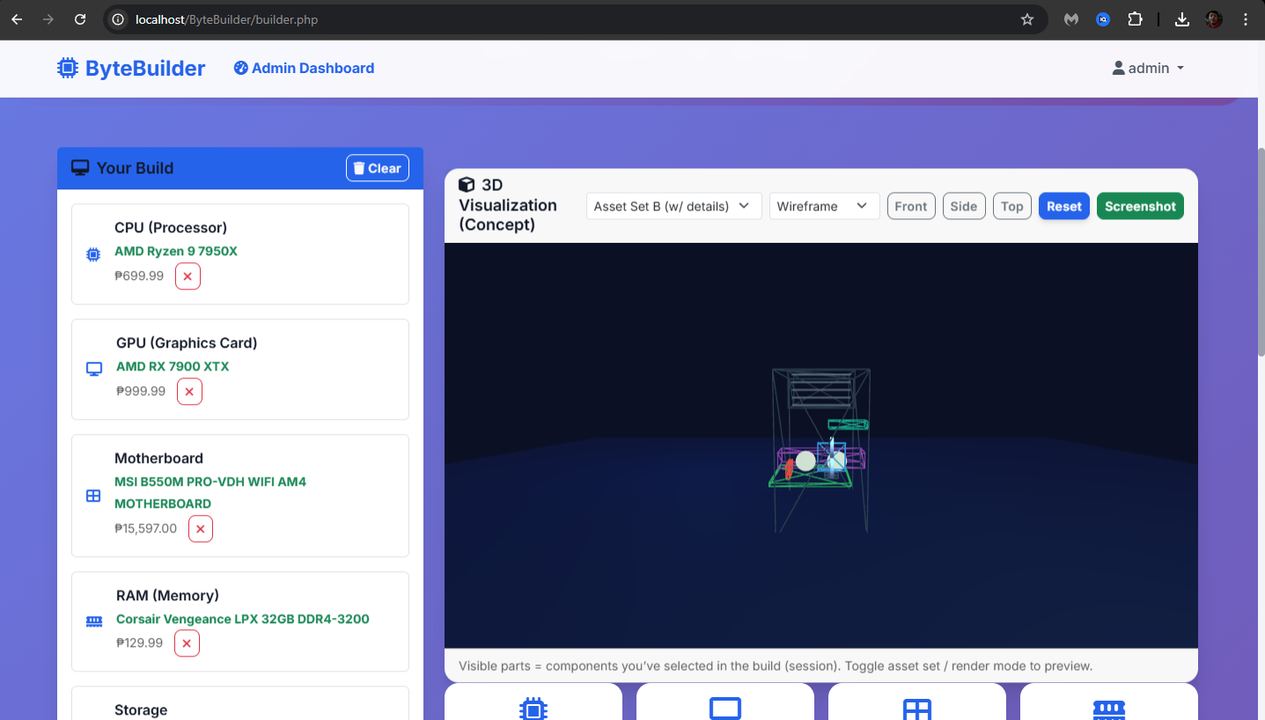Click the GPU monitor icon in build list
The image size is (1265, 720).
click(x=94, y=369)
